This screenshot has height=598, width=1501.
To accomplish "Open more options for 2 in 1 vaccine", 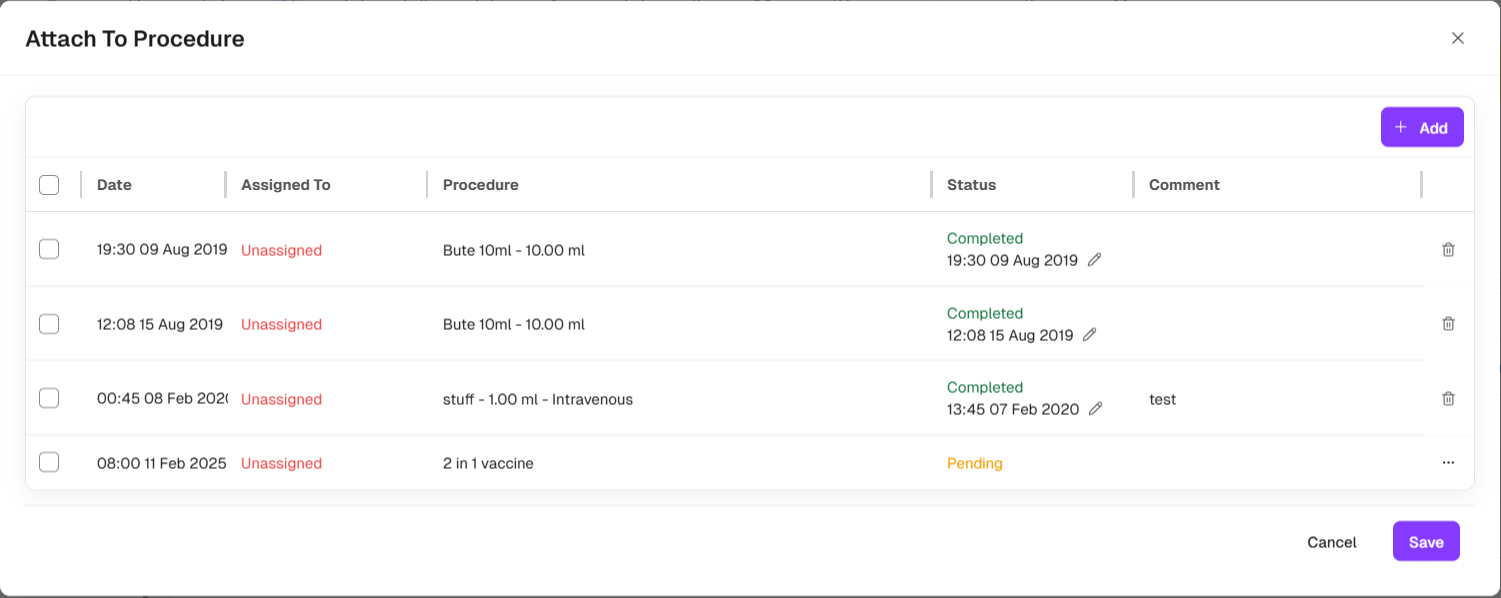I will (x=1448, y=463).
